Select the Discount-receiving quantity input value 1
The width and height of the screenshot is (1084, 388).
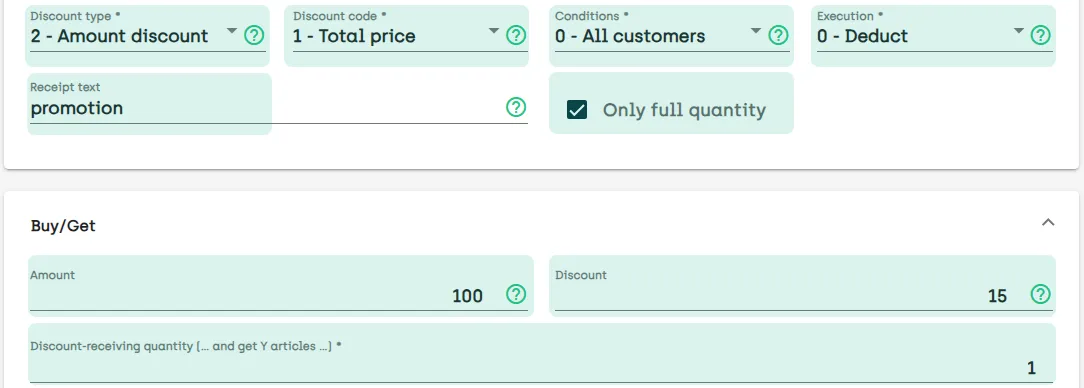pyautogui.click(x=1031, y=368)
